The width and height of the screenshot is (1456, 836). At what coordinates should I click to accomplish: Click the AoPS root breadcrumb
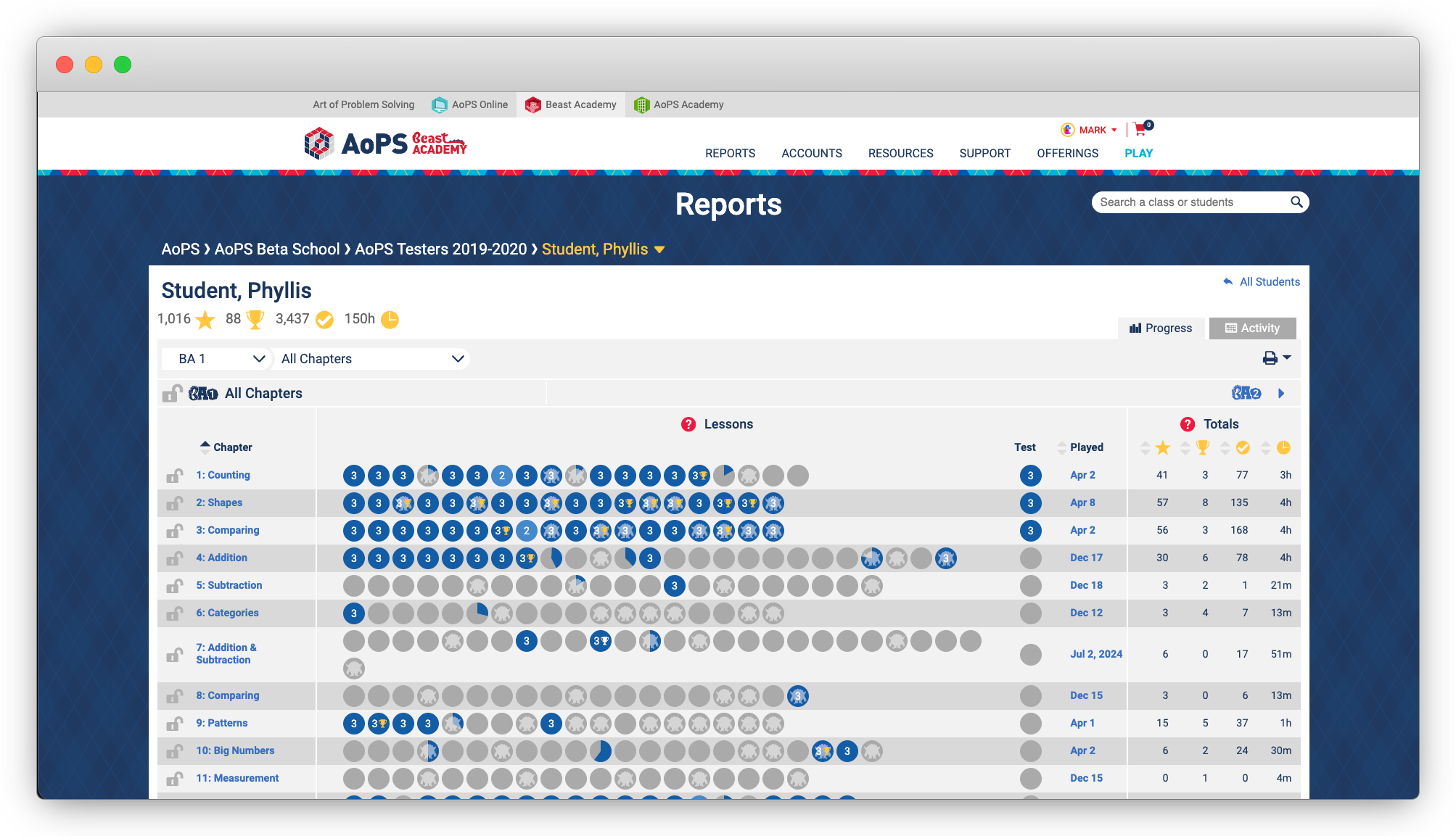(180, 249)
